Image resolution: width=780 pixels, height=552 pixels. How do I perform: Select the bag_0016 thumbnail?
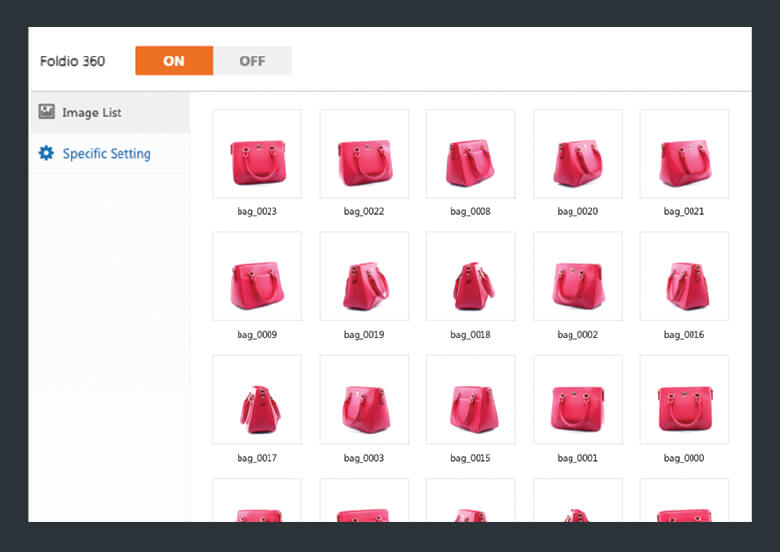pos(684,276)
